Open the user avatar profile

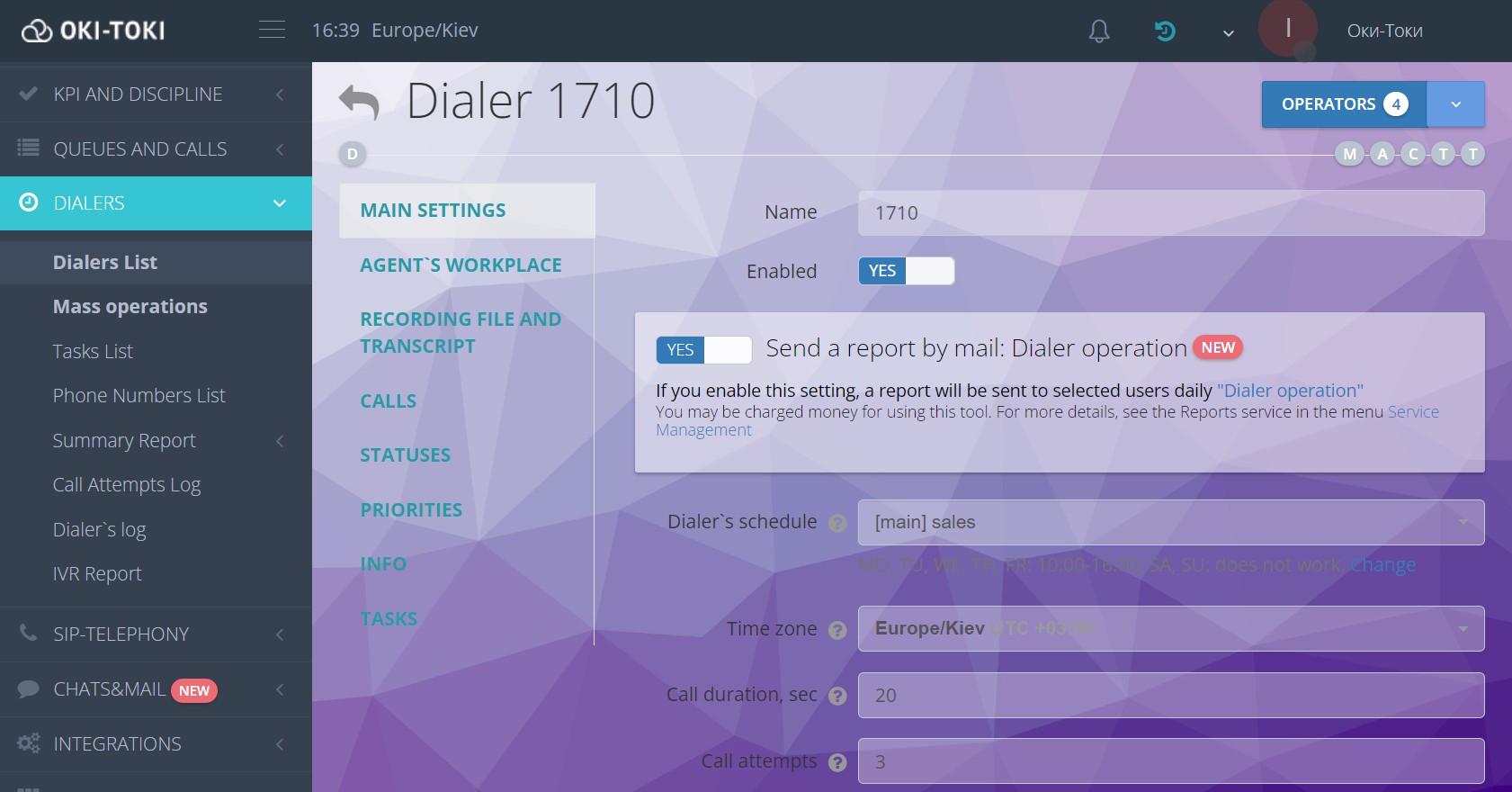1287,29
